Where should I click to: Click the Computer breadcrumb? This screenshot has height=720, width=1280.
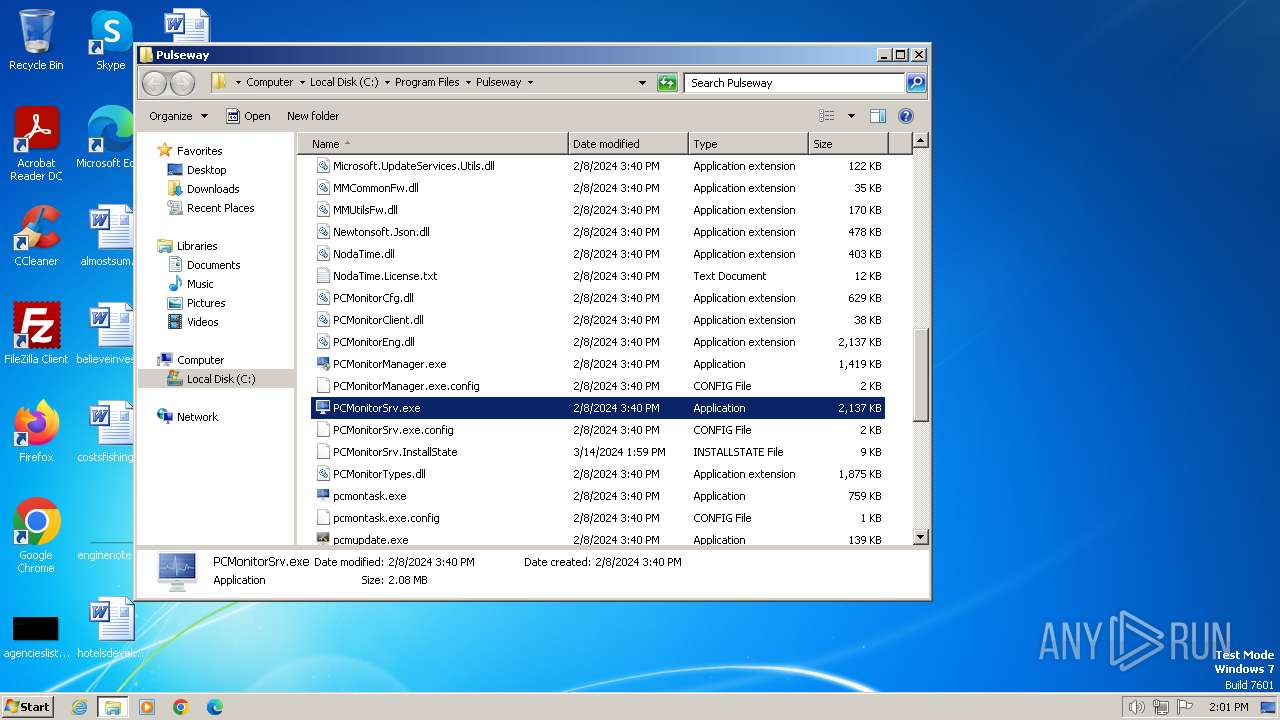pyautogui.click(x=270, y=83)
